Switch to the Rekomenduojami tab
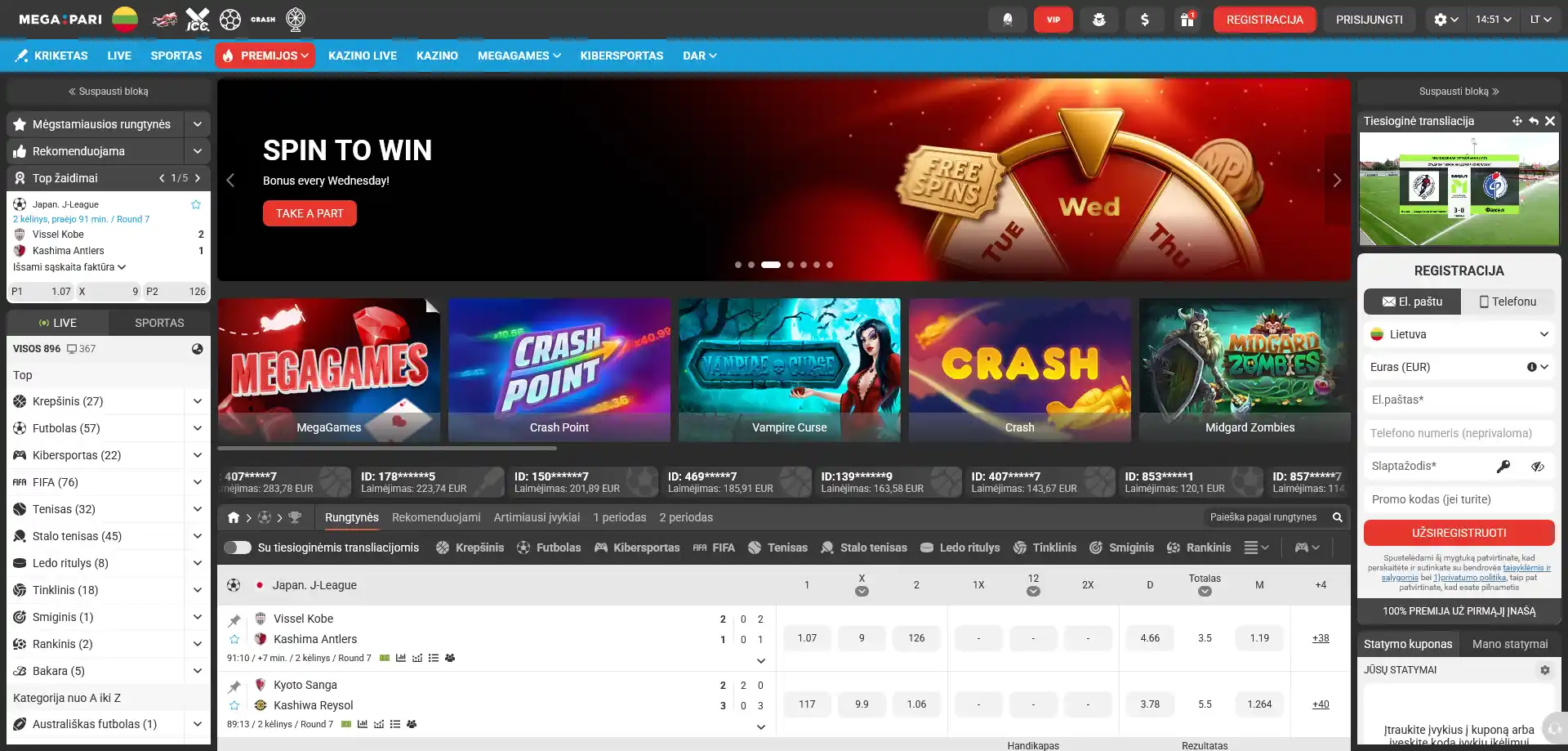The width and height of the screenshot is (1568, 751). pos(436,517)
